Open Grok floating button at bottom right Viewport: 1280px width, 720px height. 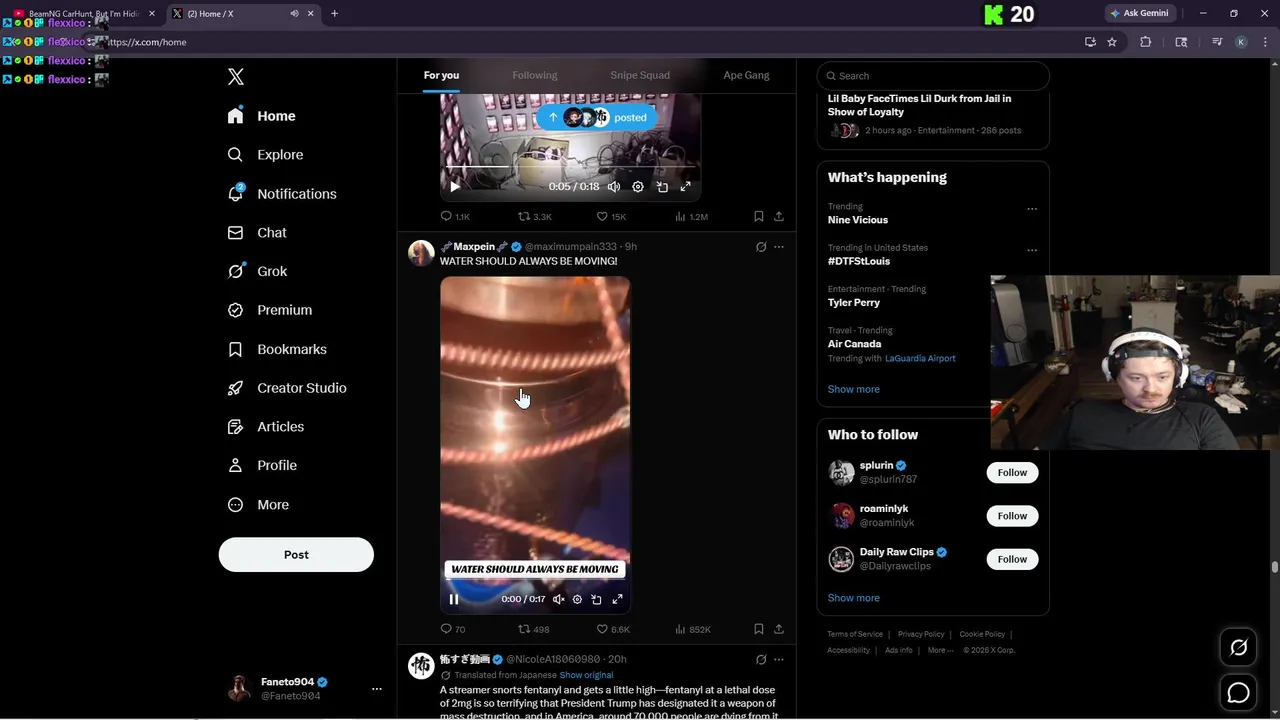pos(1238,648)
